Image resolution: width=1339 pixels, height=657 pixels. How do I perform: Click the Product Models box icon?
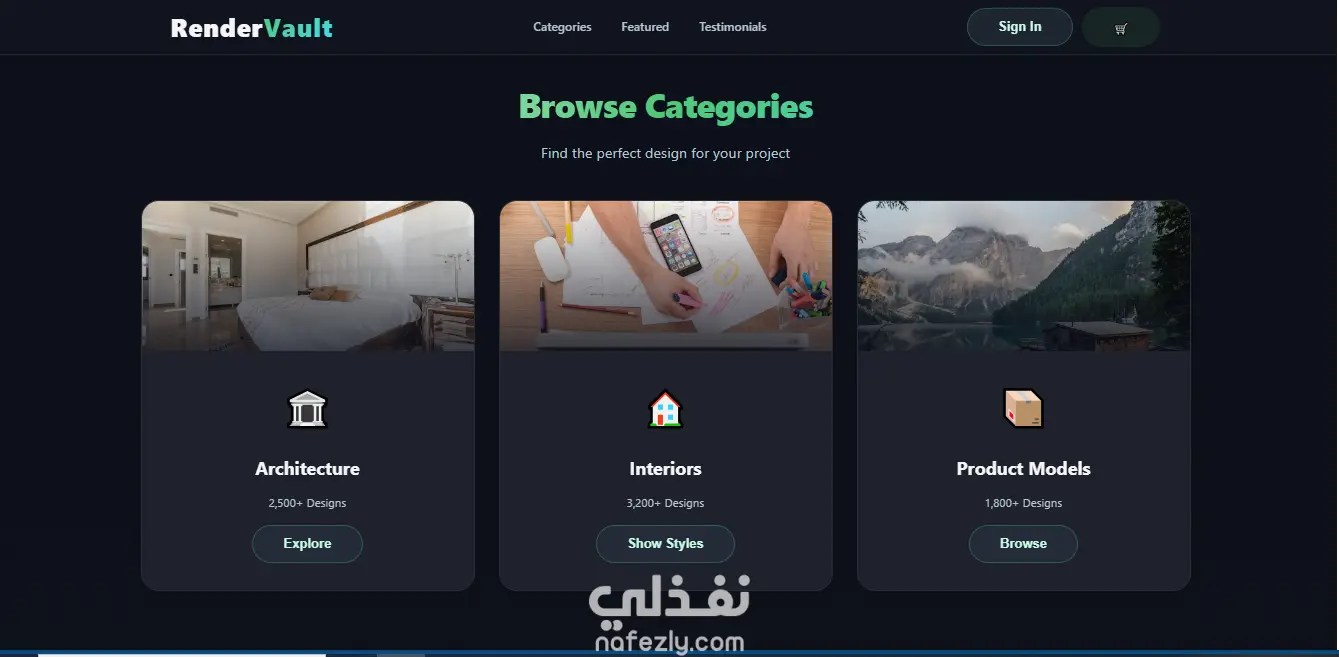(1023, 408)
